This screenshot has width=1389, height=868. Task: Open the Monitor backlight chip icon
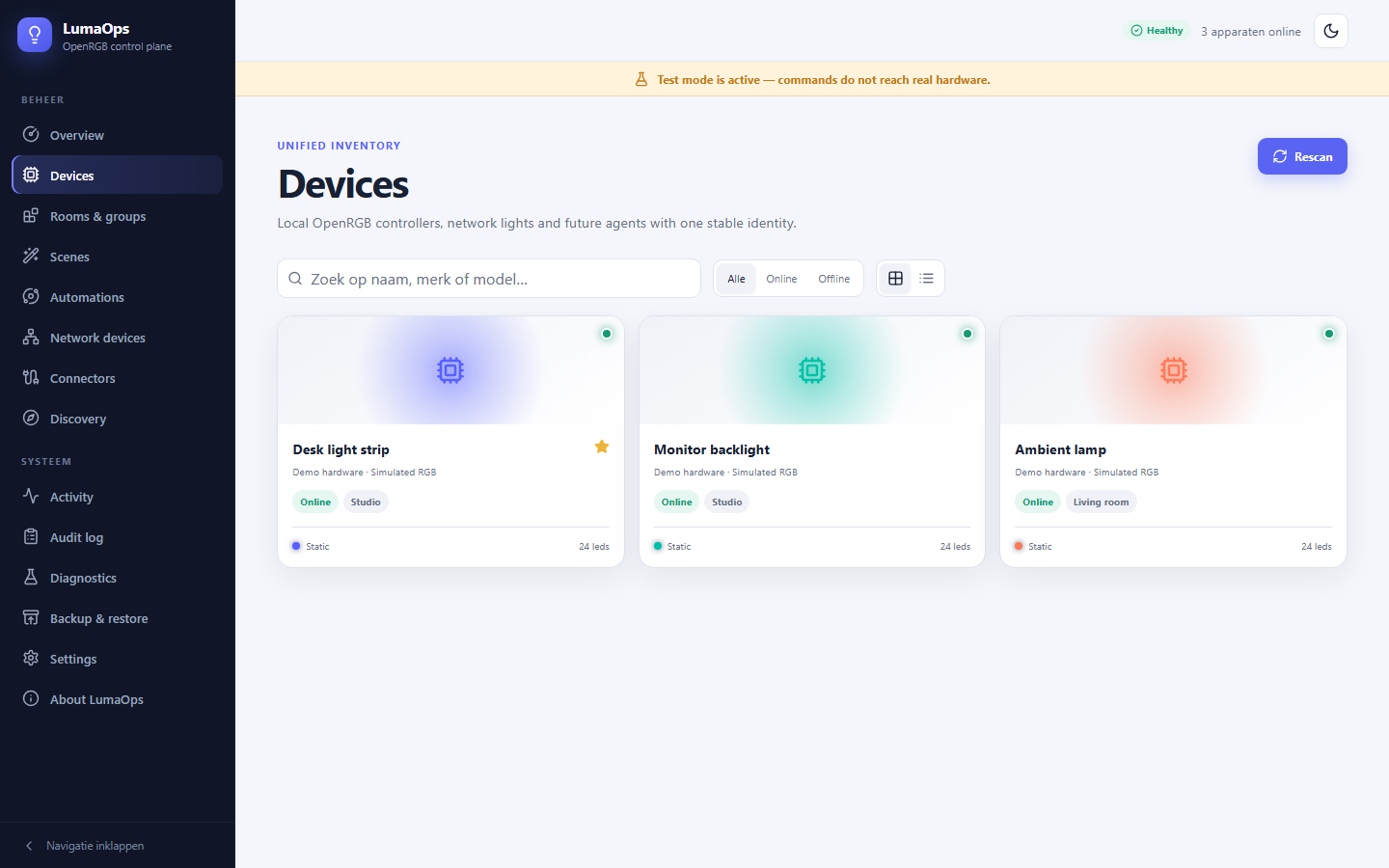pos(812,370)
